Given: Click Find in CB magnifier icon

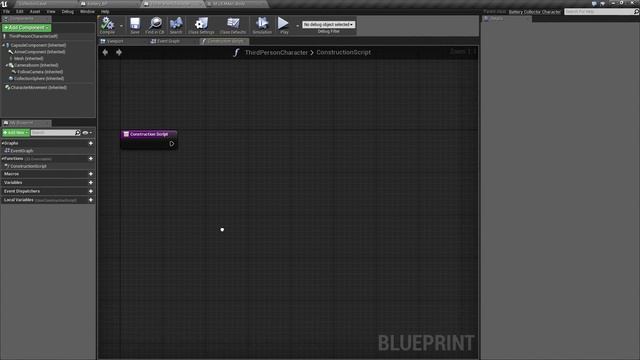Looking at the screenshot, I should pos(155,25).
